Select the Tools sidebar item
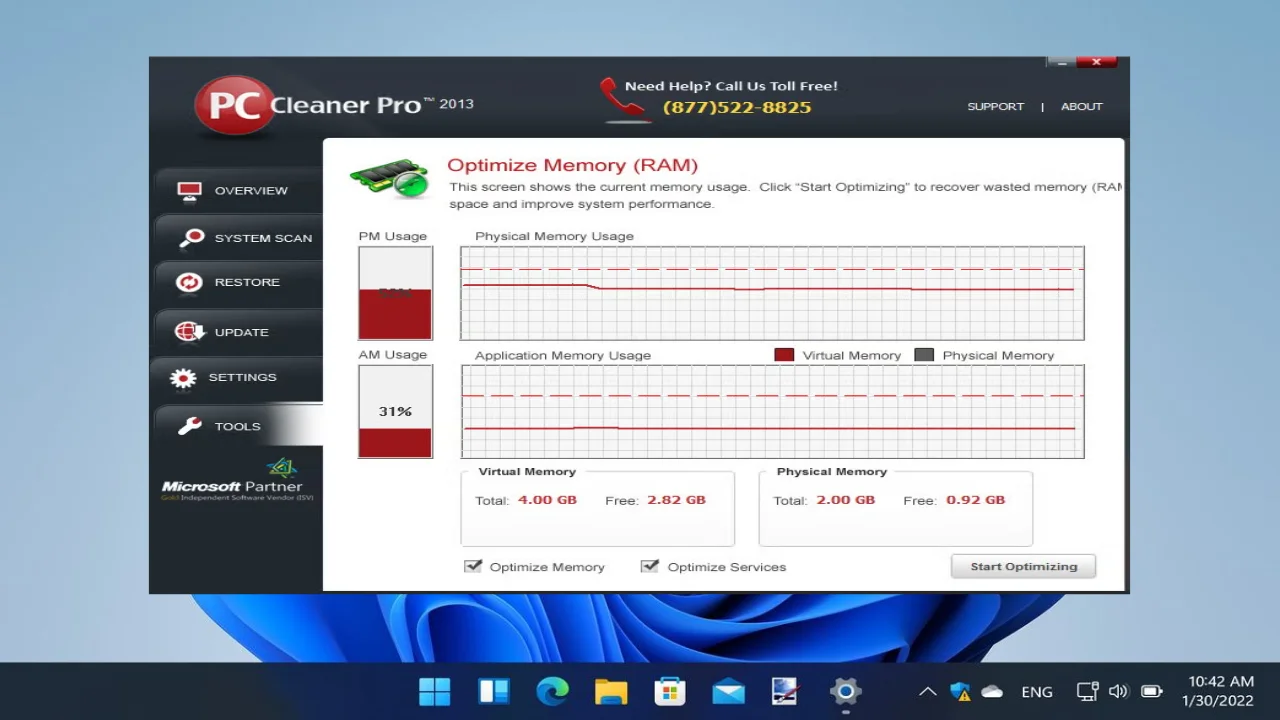 (238, 426)
